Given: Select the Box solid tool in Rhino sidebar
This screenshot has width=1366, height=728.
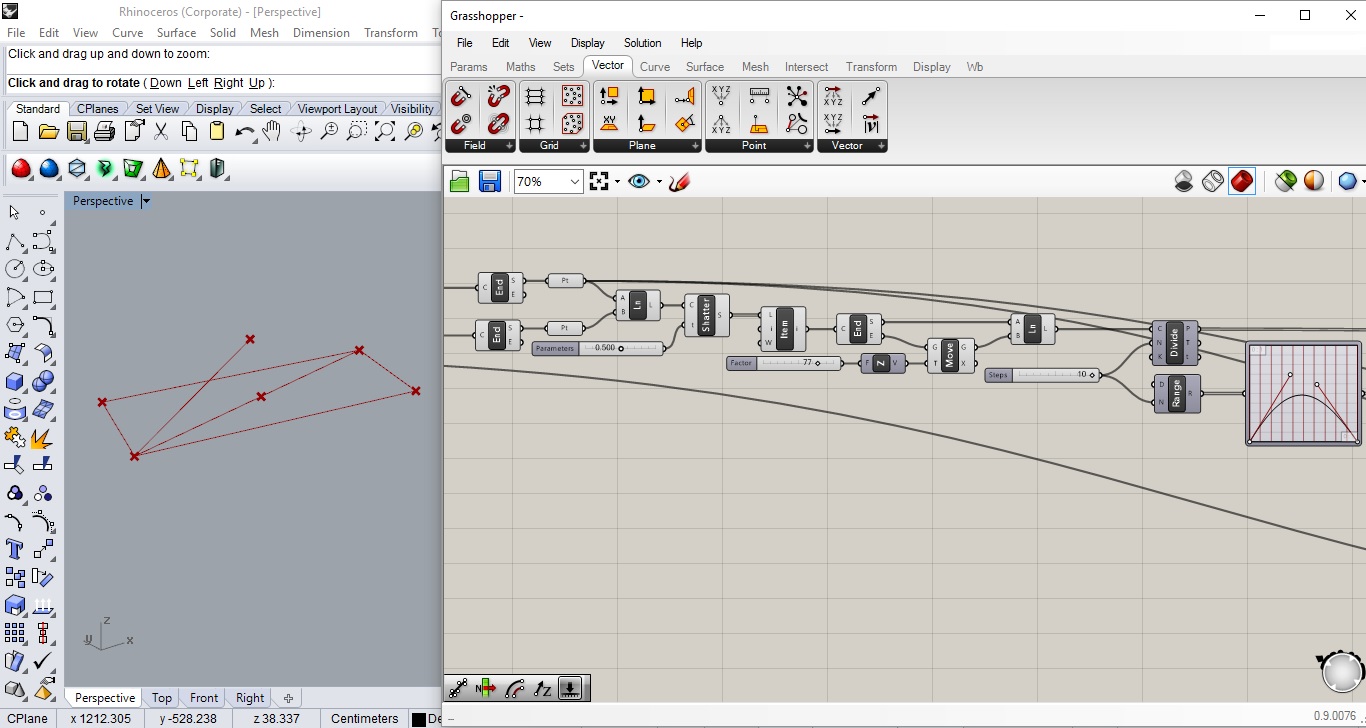Looking at the screenshot, I should [x=15, y=381].
